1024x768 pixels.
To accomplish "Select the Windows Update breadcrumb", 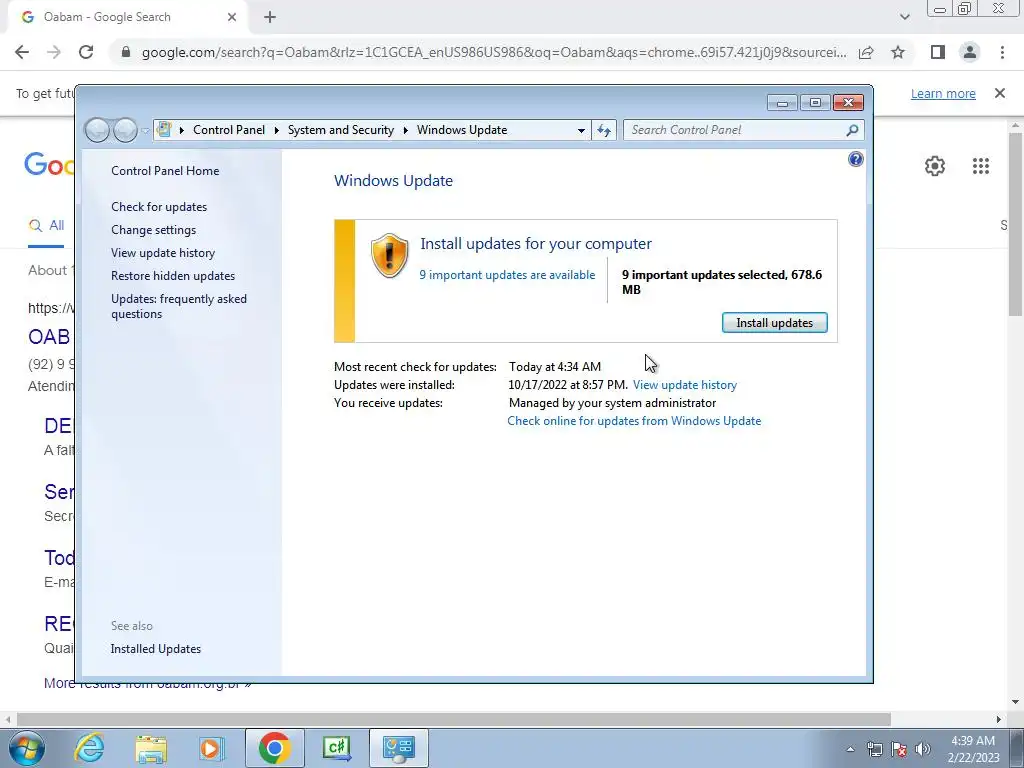I will click(462, 130).
